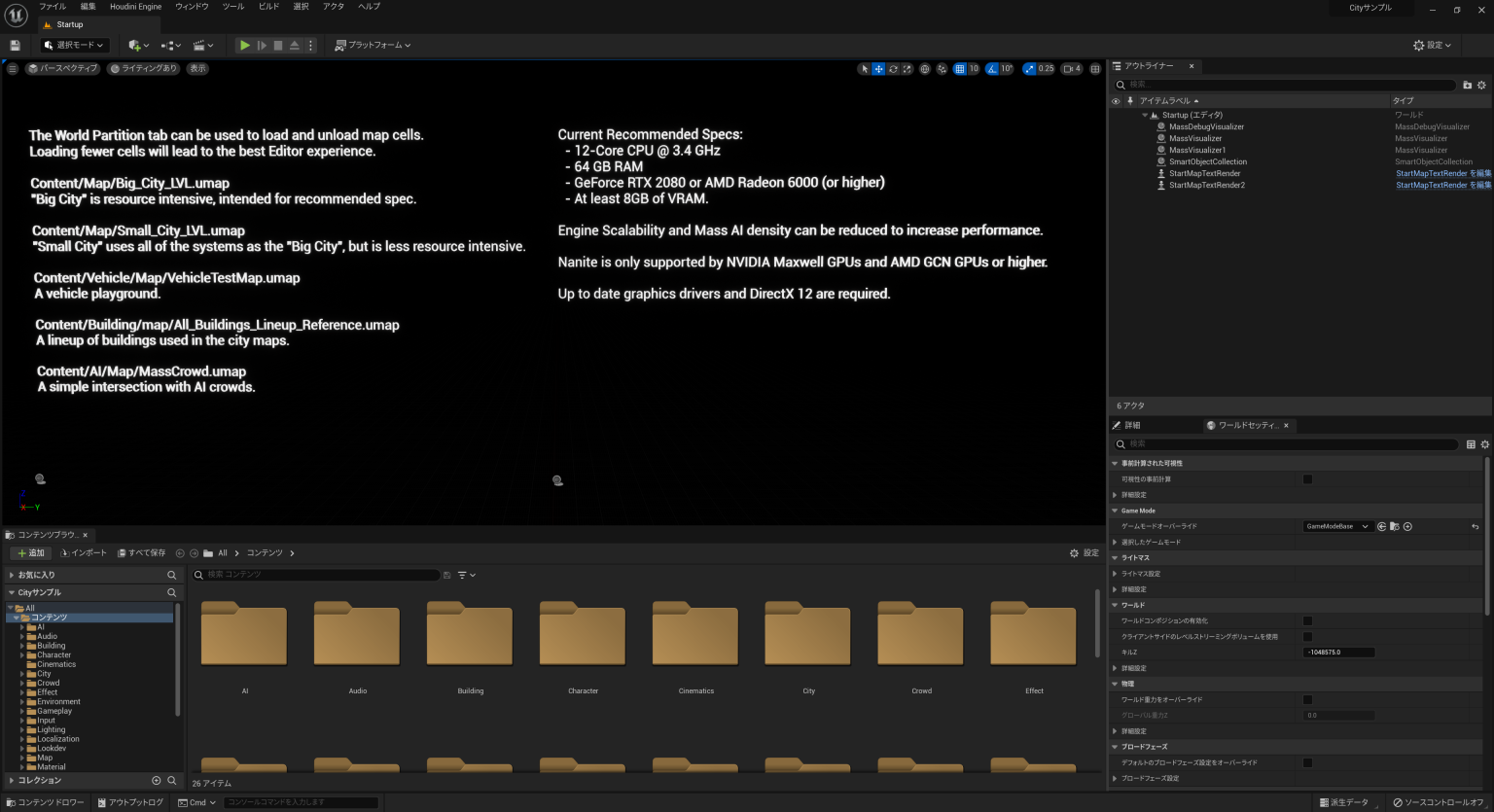This screenshot has height=812, width=1494.
Task: Enable 可視性の事前計算 checkbox
Action: coord(1307,478)
